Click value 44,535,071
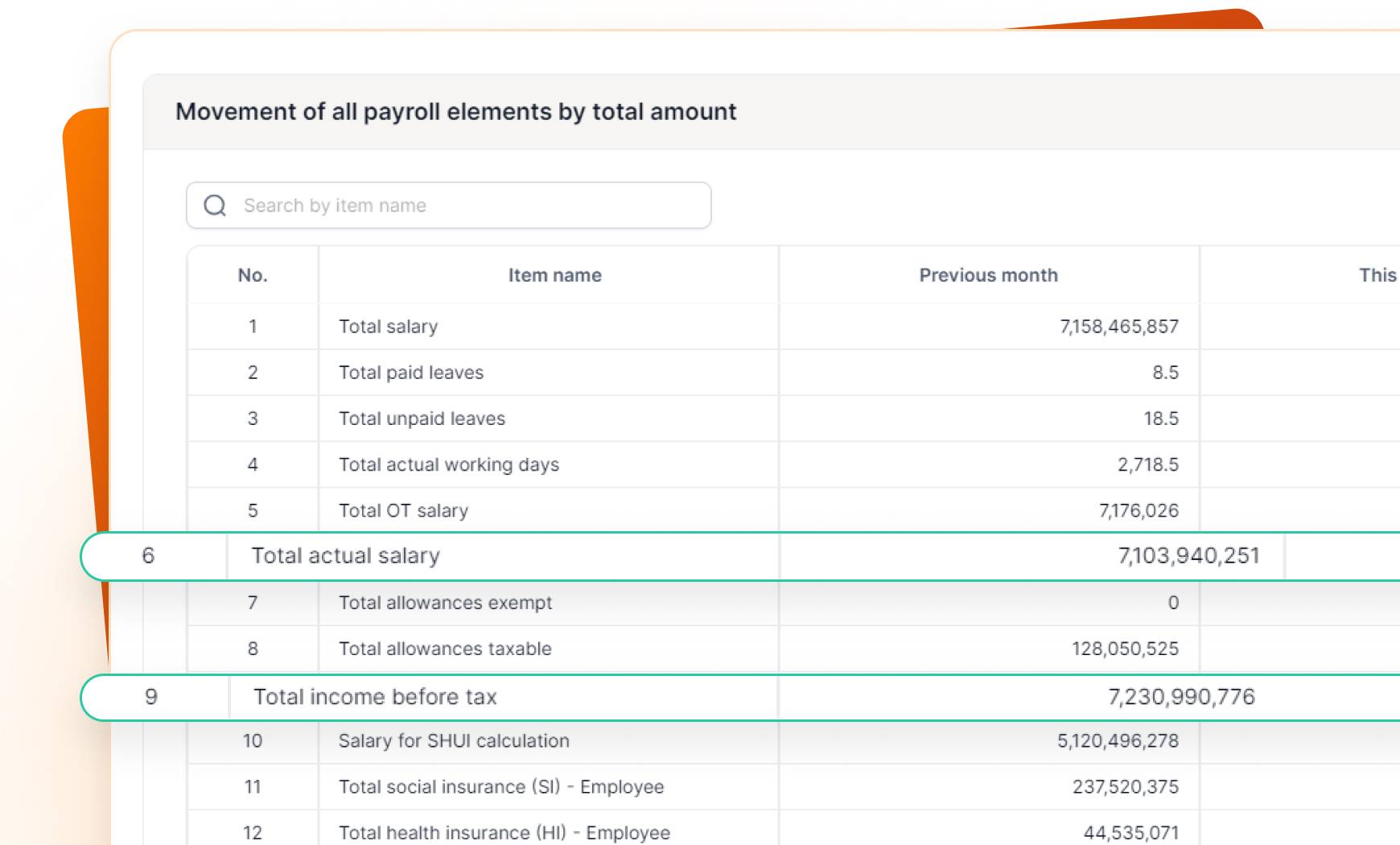Screen dimensions: 1400x845 coord(1130,833)
